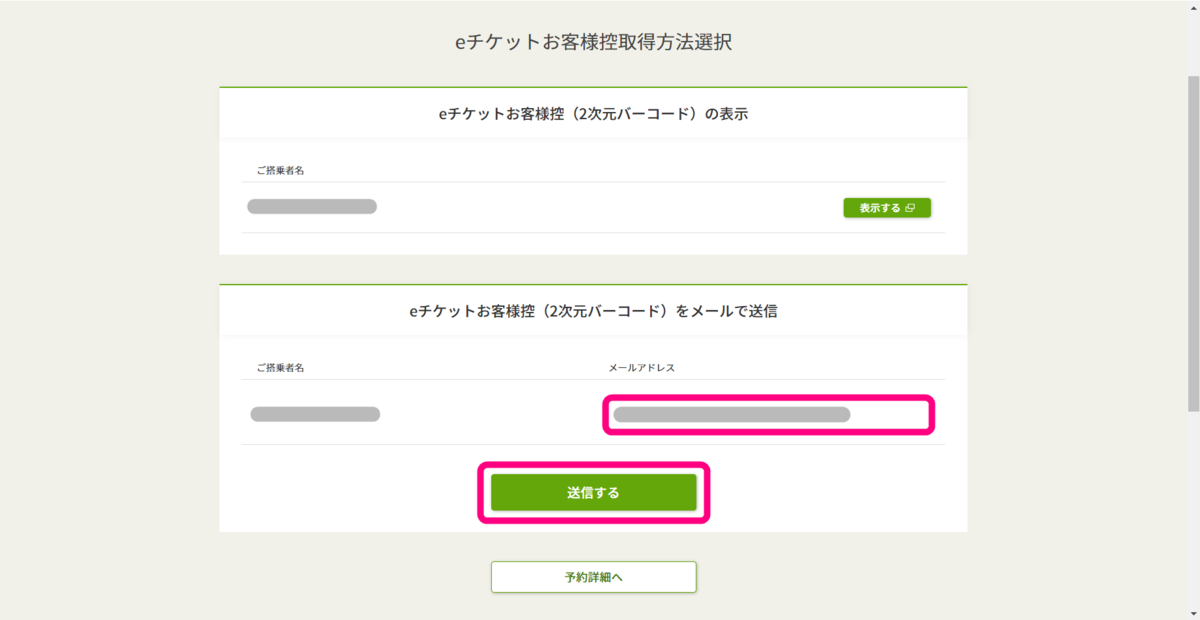This screenshot has width=1200, height=620.
Task: Click the 送信する send button
Action: coord(593,492)
